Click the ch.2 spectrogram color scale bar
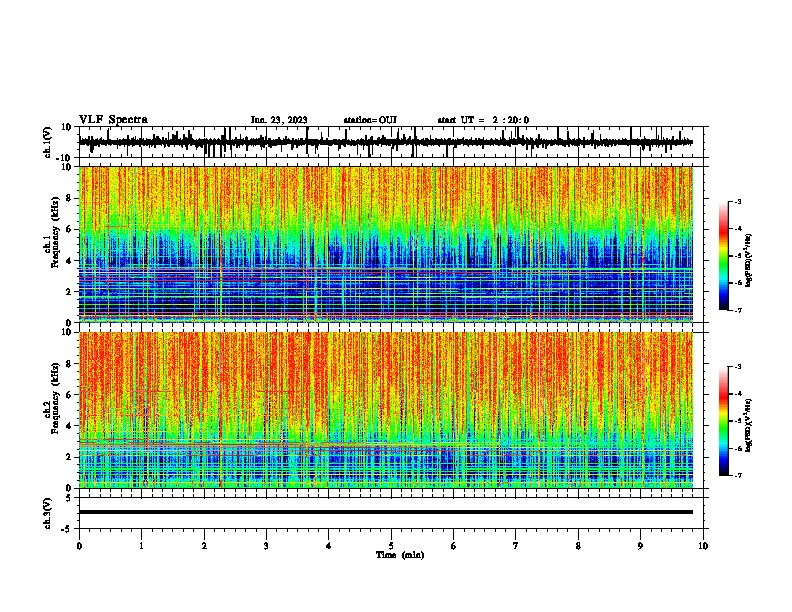 pyautogui.click(x=723, y=421)
